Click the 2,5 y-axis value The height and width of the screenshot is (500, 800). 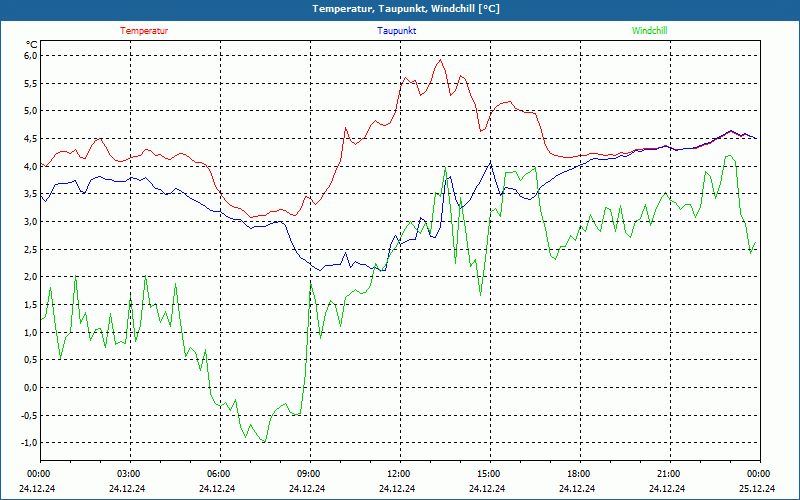click(x=31, y=249)
